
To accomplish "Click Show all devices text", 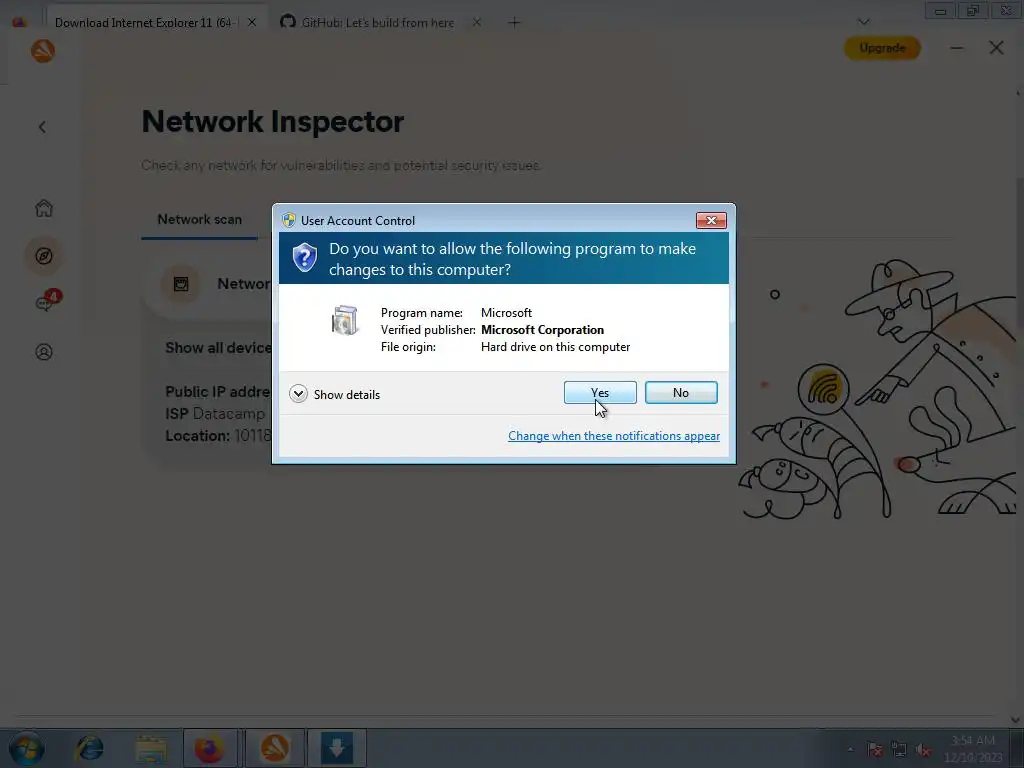I will [218, 347].
